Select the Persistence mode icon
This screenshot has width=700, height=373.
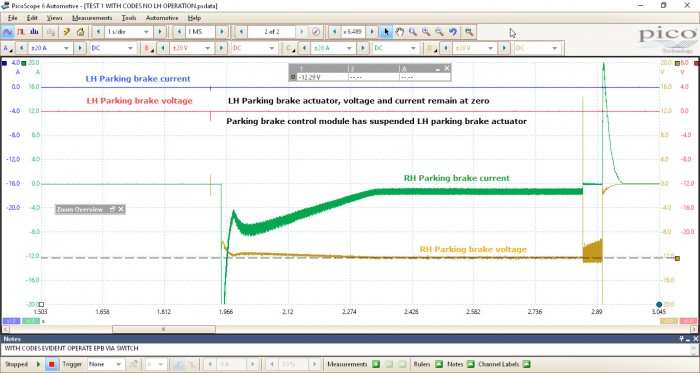click(x=21, y=32)
